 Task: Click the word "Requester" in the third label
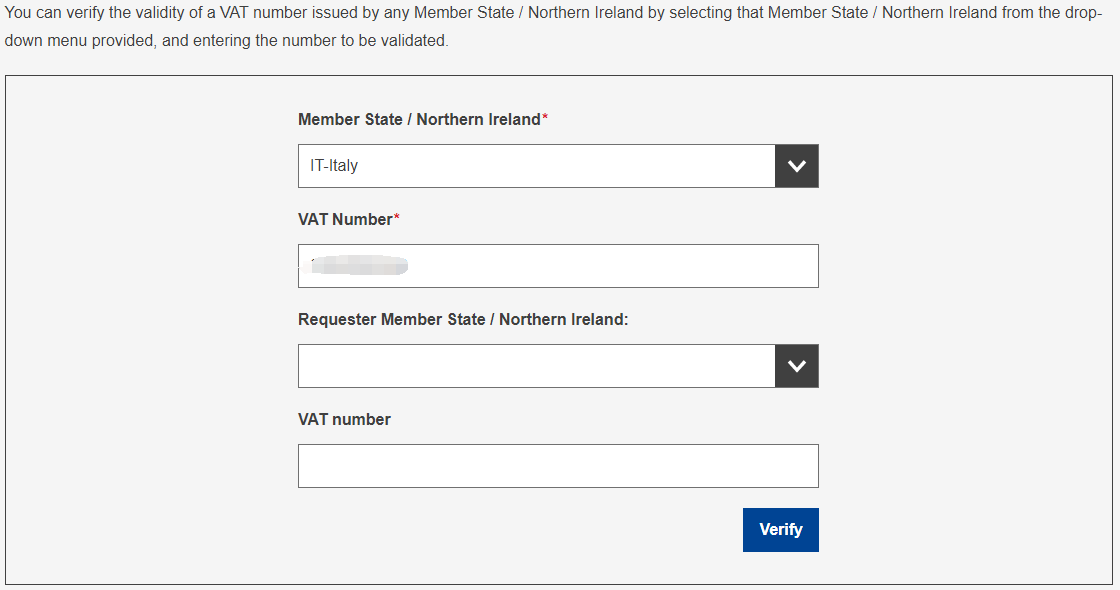[x=337, y=320]
